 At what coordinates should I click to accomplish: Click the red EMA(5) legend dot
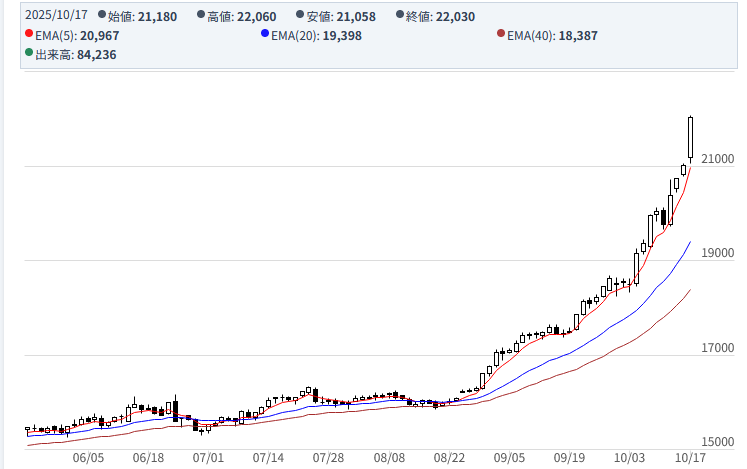(29, 33)
